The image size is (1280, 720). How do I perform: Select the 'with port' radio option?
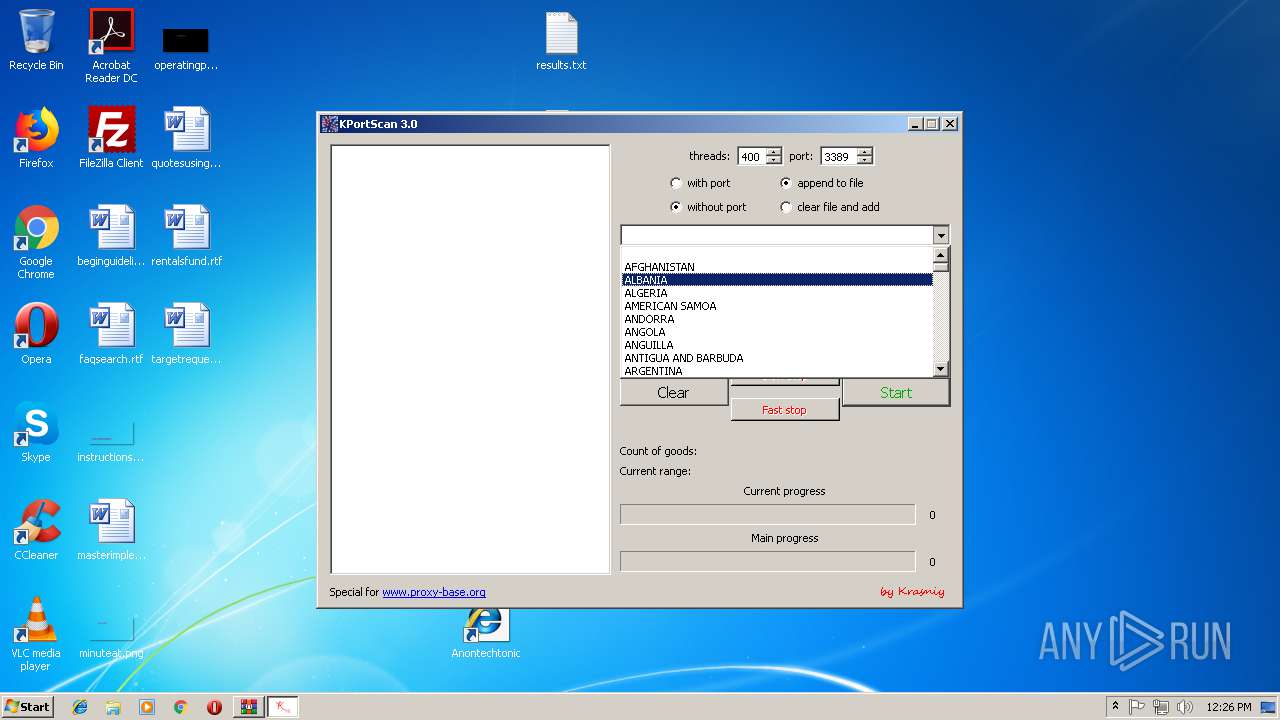[x=700, y=183]
